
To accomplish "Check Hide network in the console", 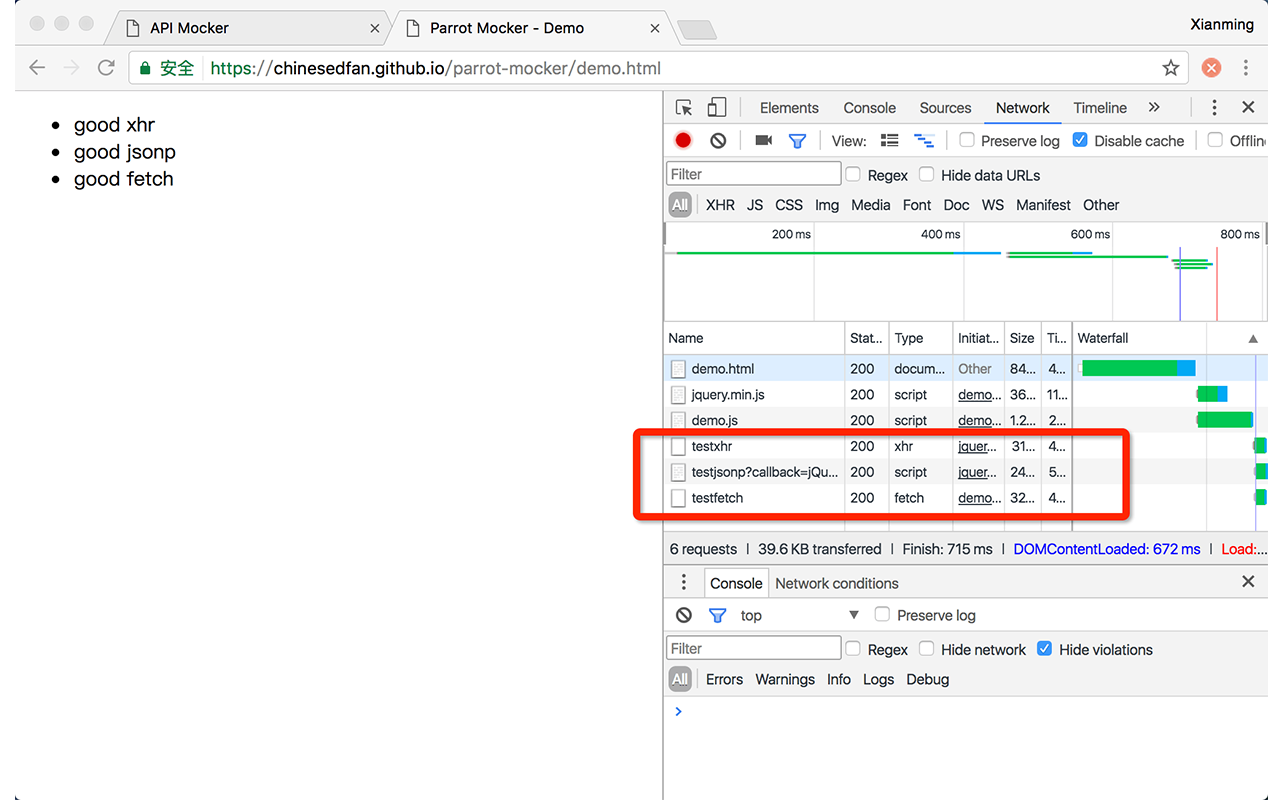I will click(927, 648).
